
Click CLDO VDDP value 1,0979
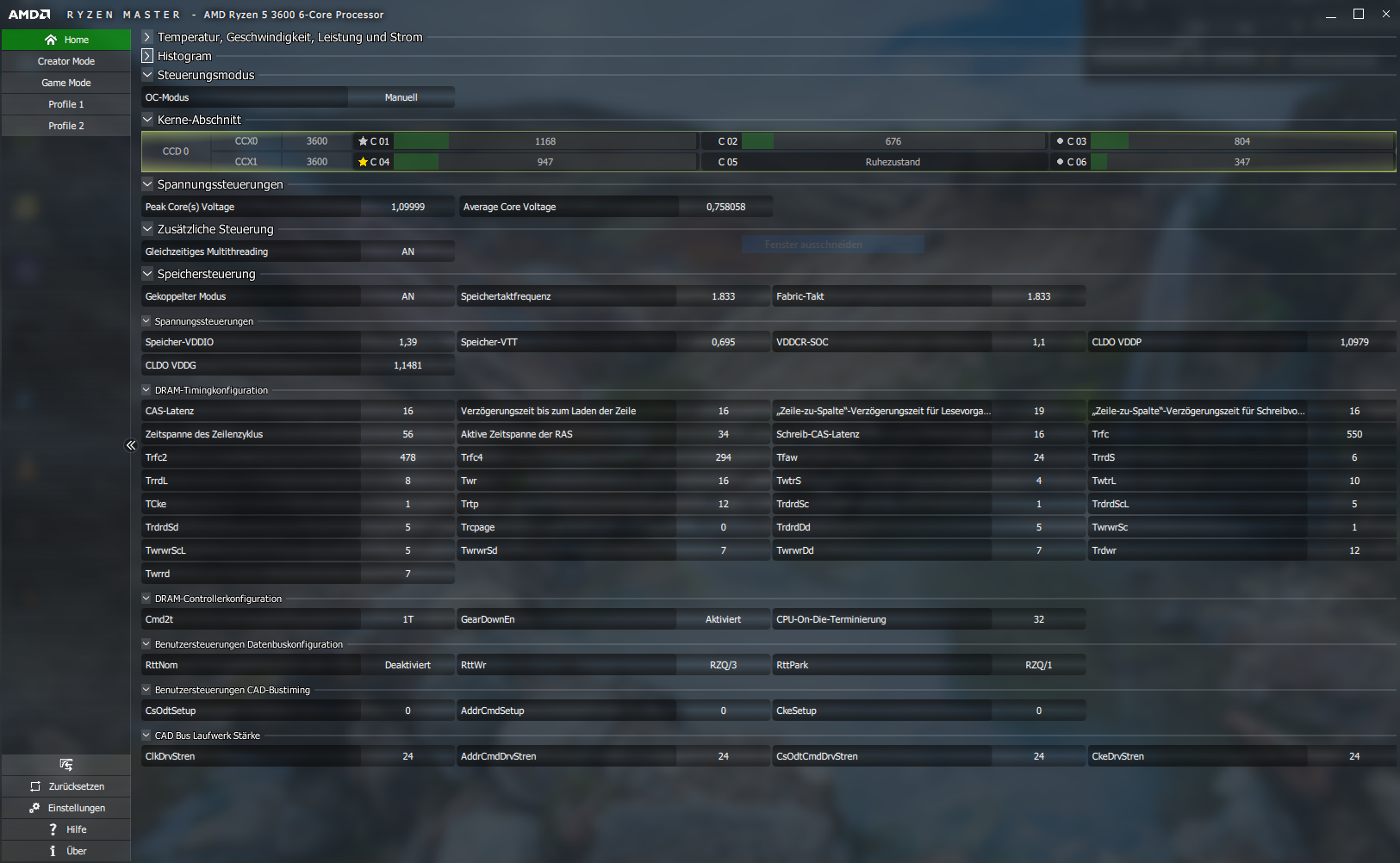1353,342
